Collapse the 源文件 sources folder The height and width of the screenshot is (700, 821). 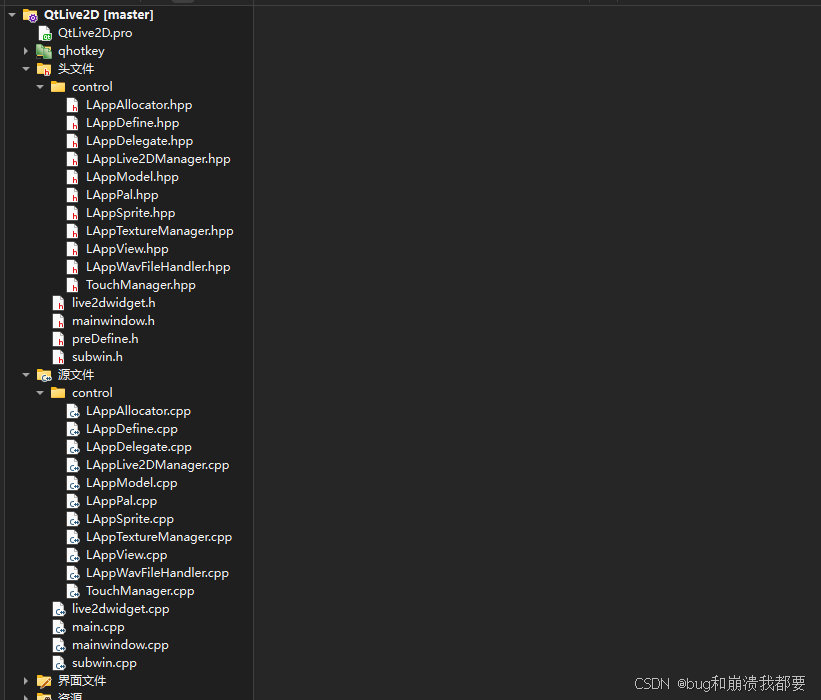click(26, 375)
